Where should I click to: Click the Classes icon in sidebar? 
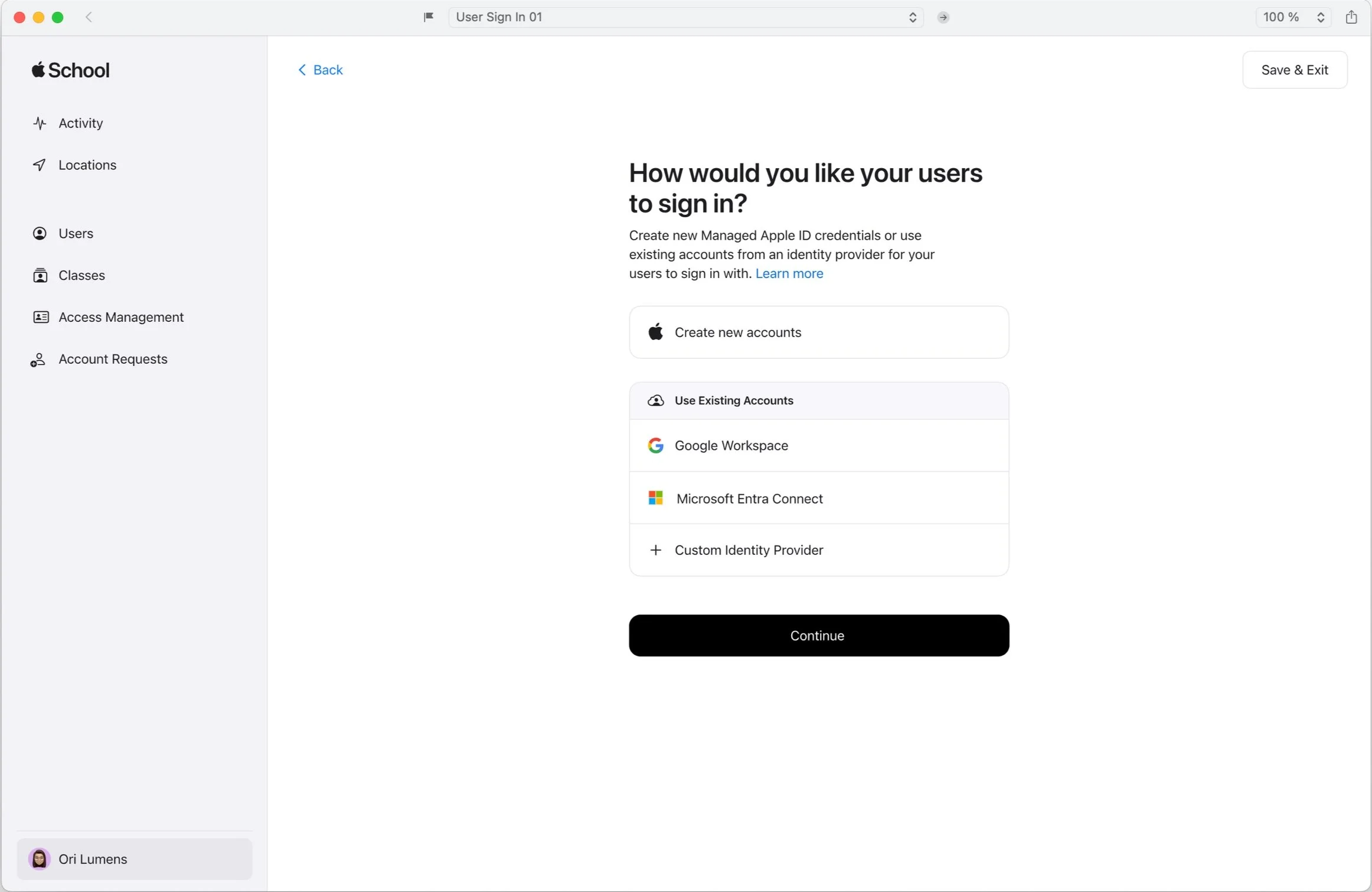40,275
